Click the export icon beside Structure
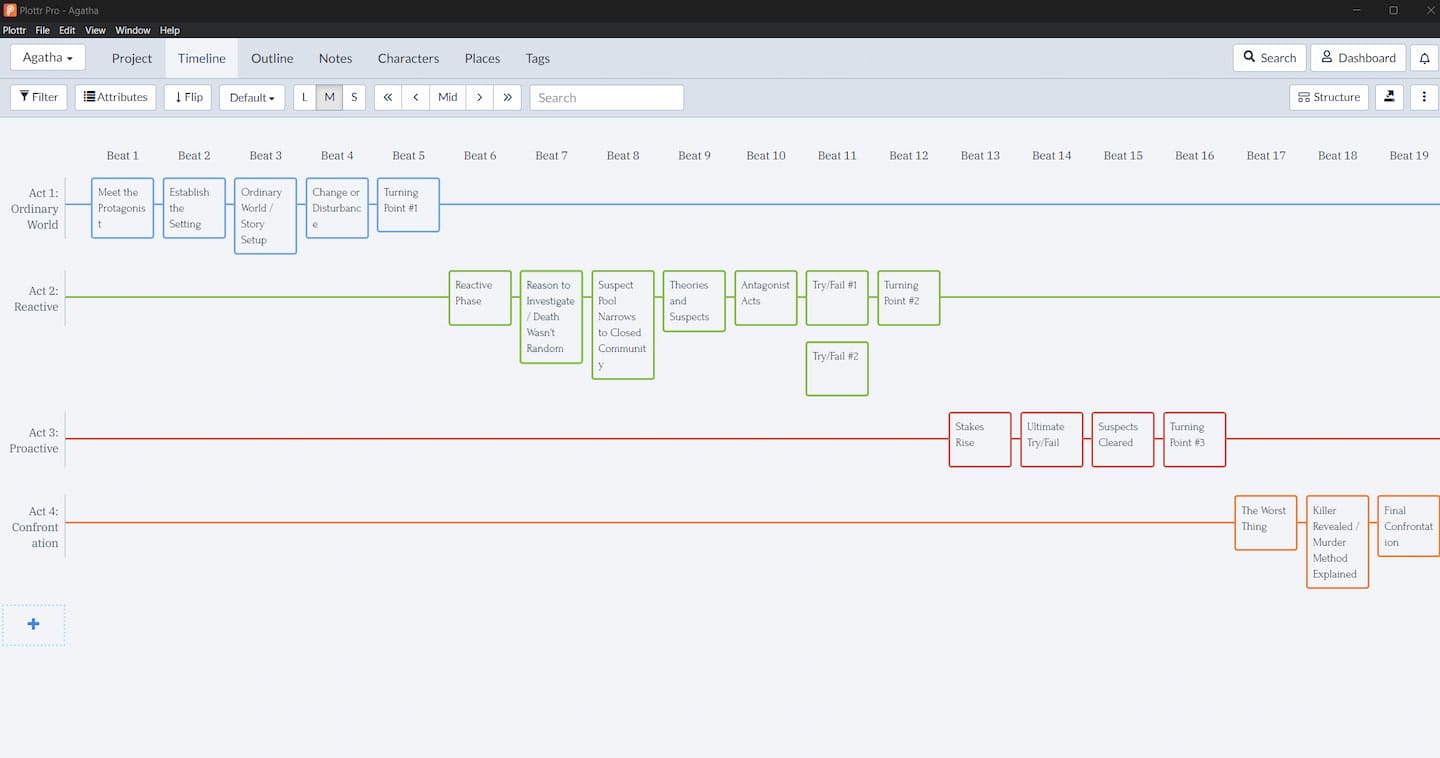Screen dimensions: 1440x758 point(1389,97)
